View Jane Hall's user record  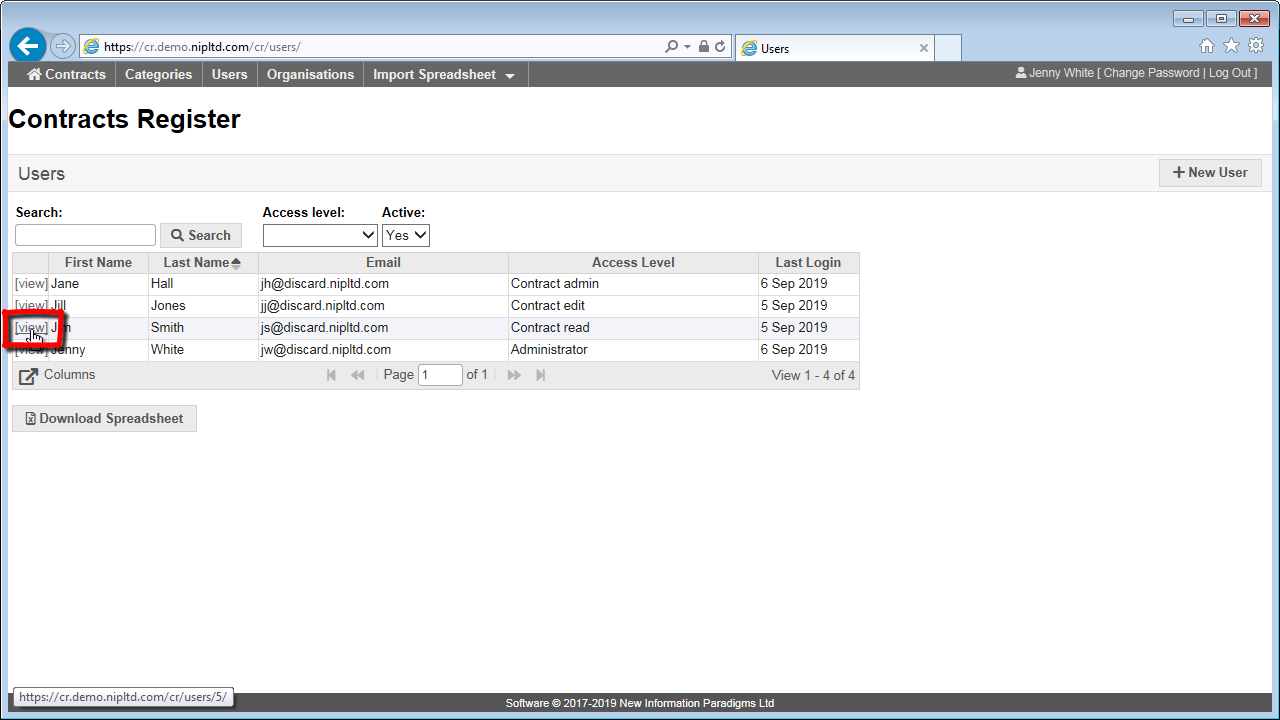(31, 284)
